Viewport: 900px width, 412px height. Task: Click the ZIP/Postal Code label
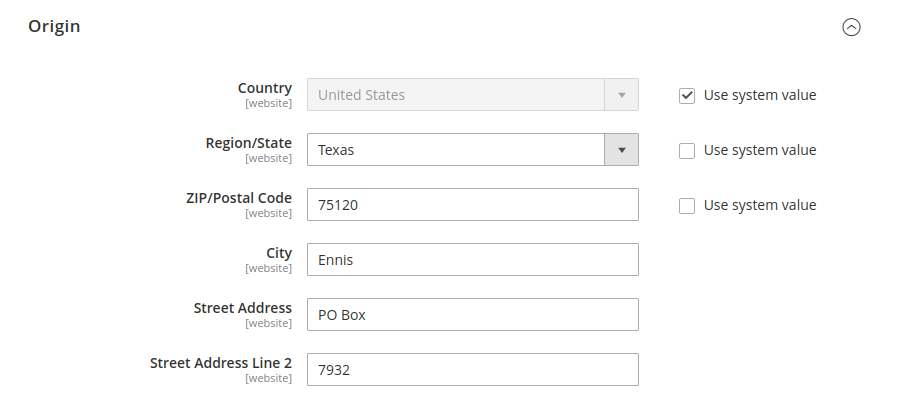pyautogui.click(x=239, y=198)
